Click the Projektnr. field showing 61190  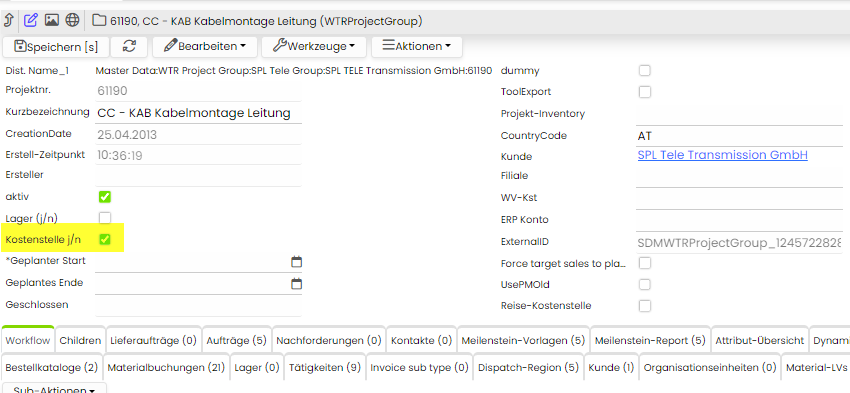[198, 91]
